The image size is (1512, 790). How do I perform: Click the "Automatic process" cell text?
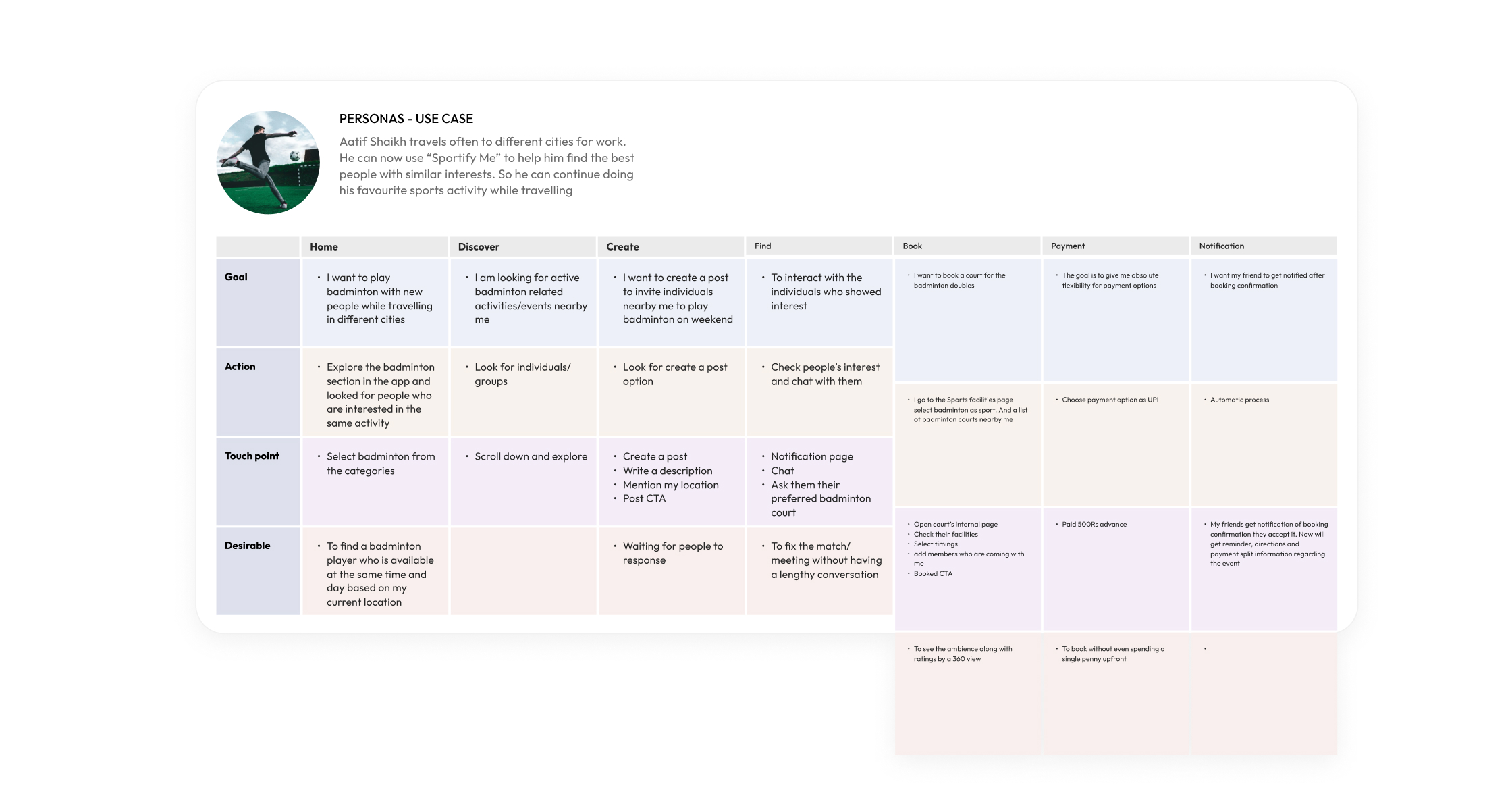pyautogui.click(x=1239, y=400)
